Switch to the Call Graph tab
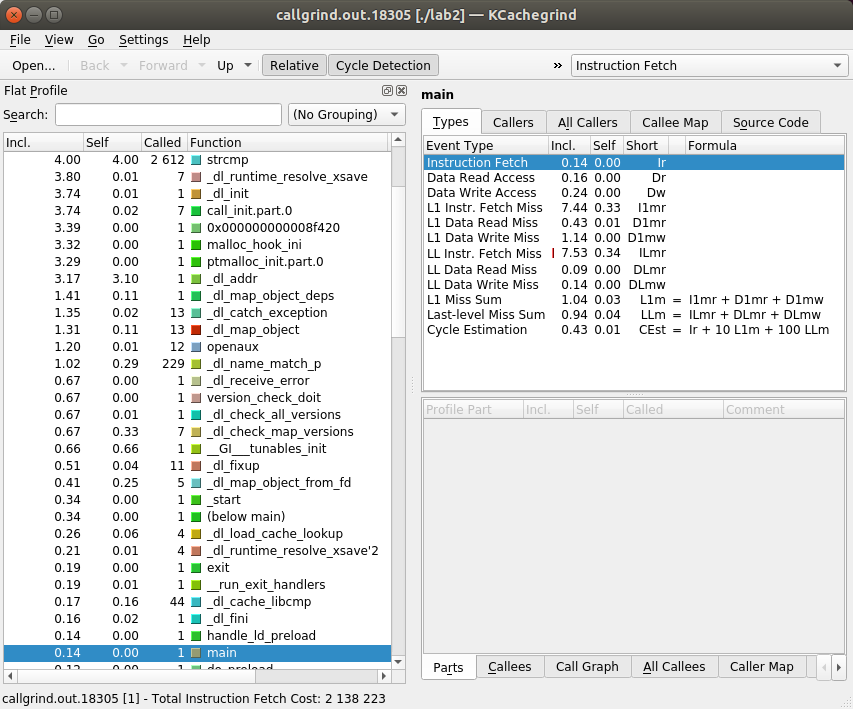Screen dimensions: 853x709 click(587, 667)
